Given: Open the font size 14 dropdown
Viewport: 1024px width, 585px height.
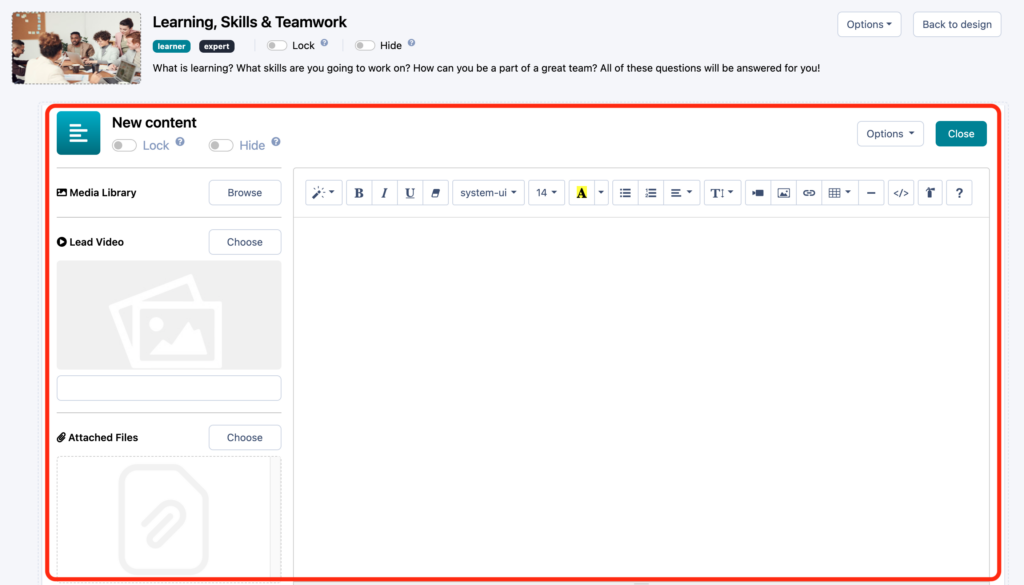Looking at the screenshot, I should [x=546, y=193].
